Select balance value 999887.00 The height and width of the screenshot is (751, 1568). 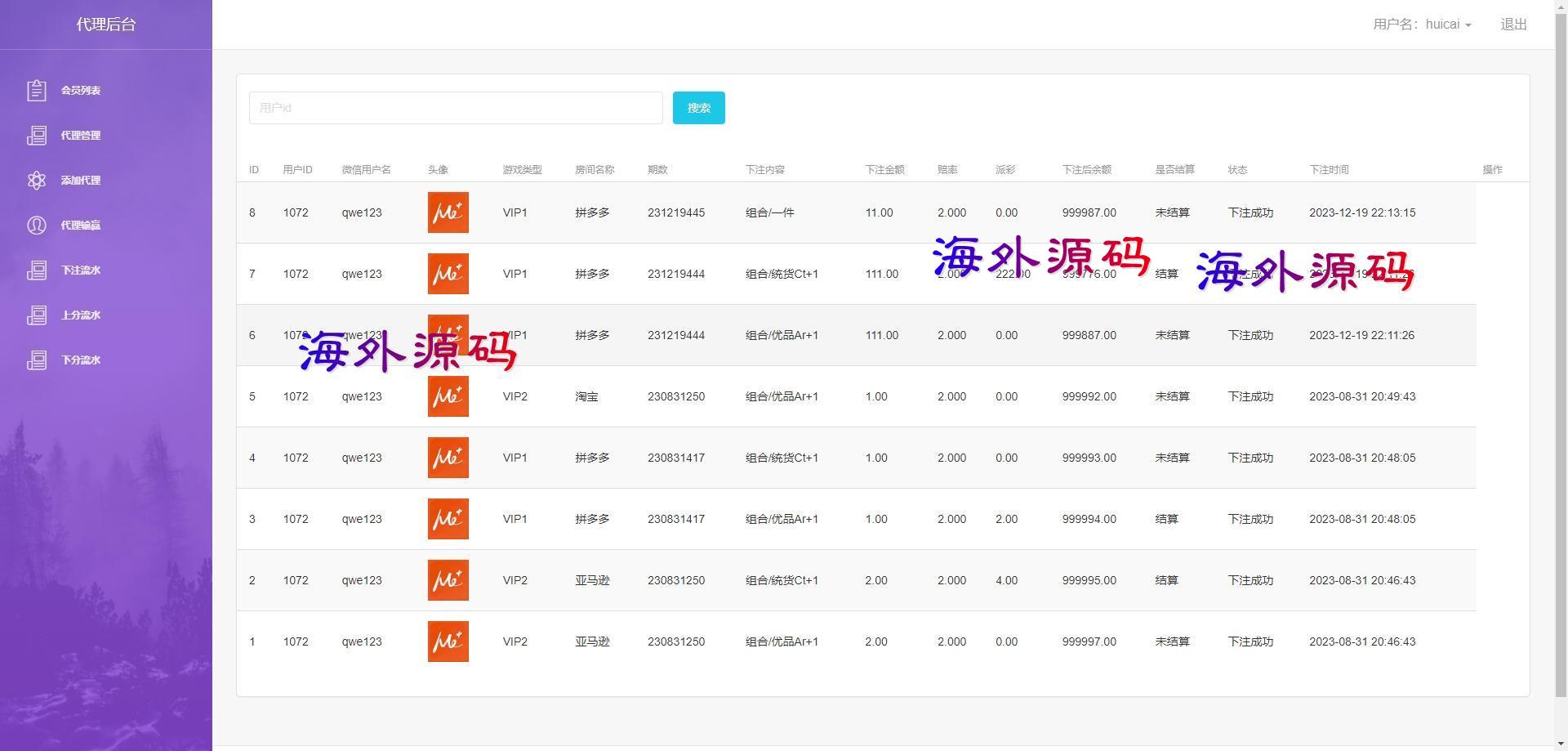[1089, 335]
